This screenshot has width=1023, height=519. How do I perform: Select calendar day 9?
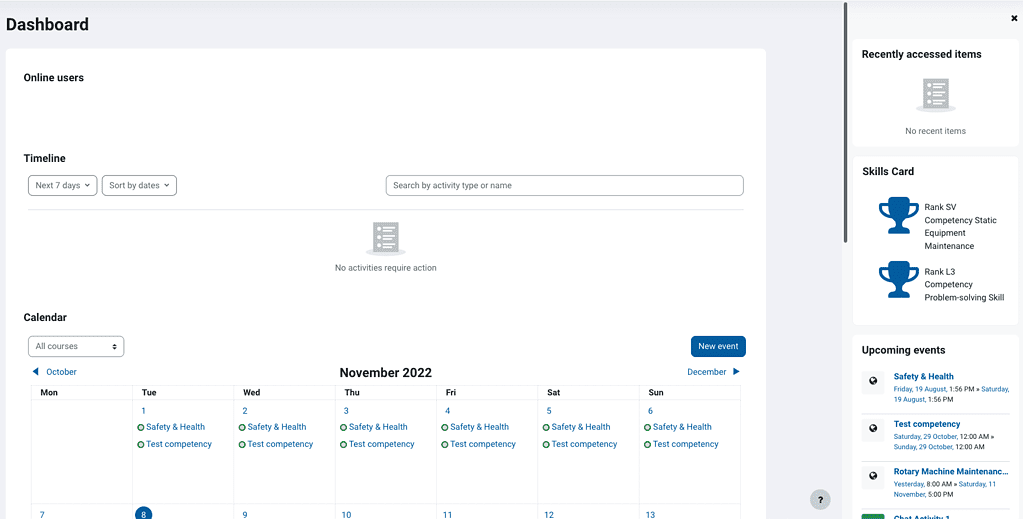click(245, 514)
